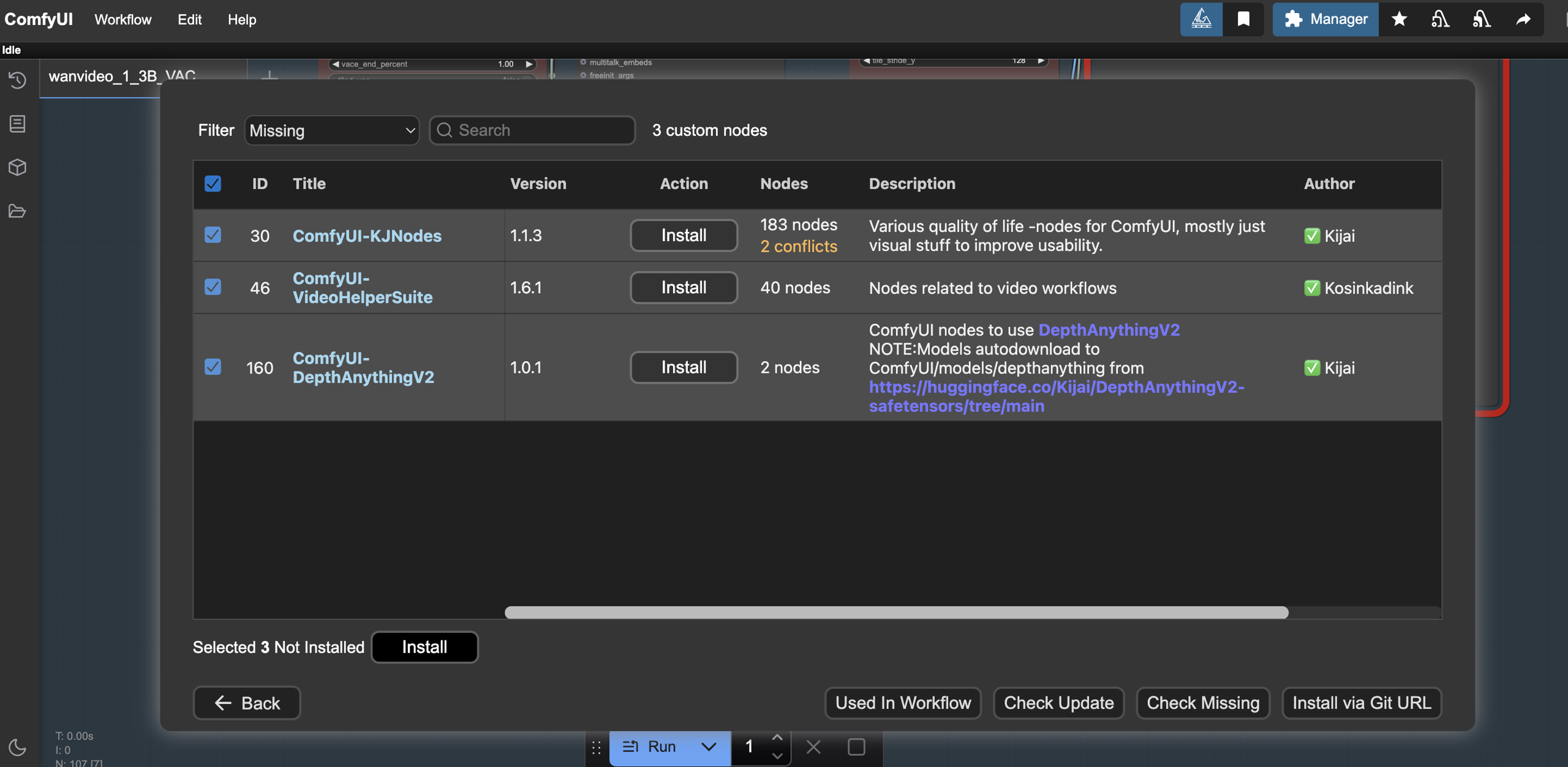Click the star favorites icon
This screenshot has height=767, width=1568.
(1399, 19)
